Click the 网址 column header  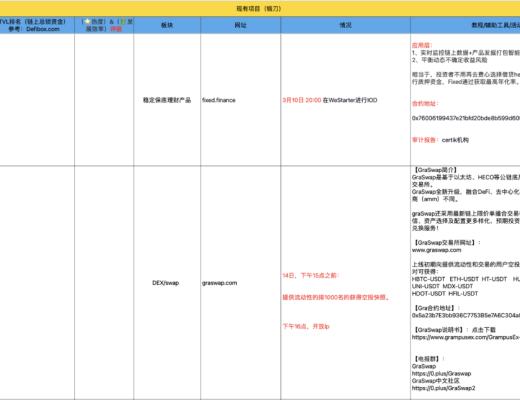(x=240, y=25)
